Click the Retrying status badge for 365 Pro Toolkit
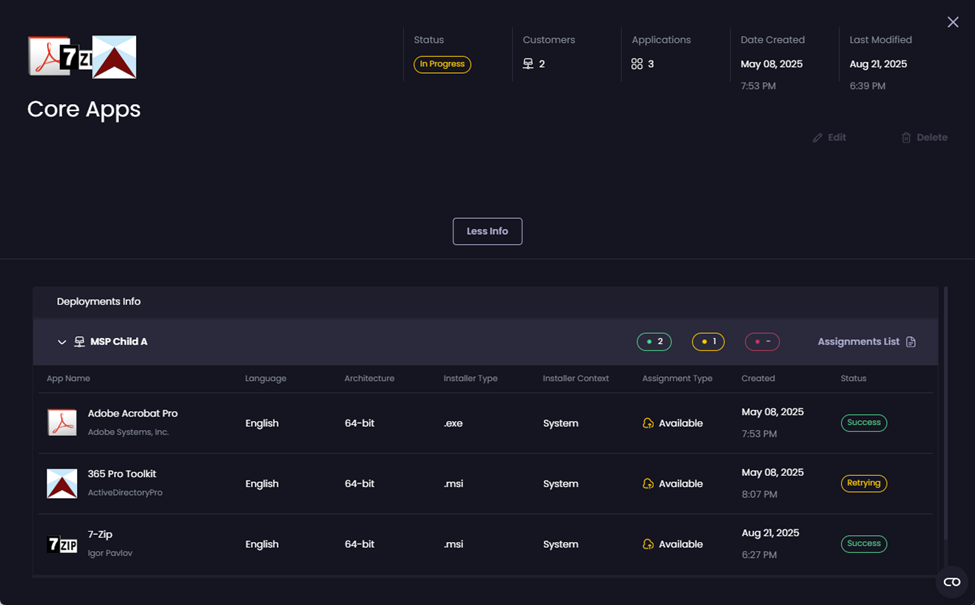Viewport: 975px width, 605px height. [863, 483]
